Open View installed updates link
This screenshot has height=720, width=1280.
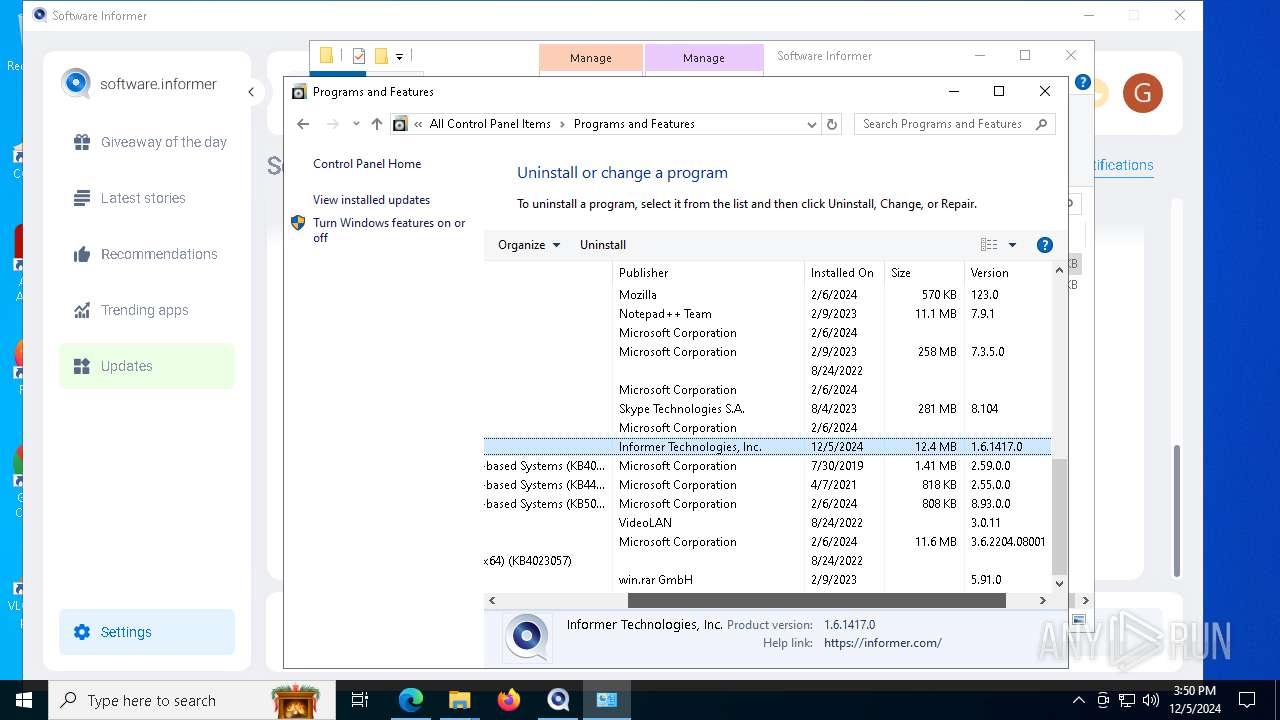pos(371,200)
